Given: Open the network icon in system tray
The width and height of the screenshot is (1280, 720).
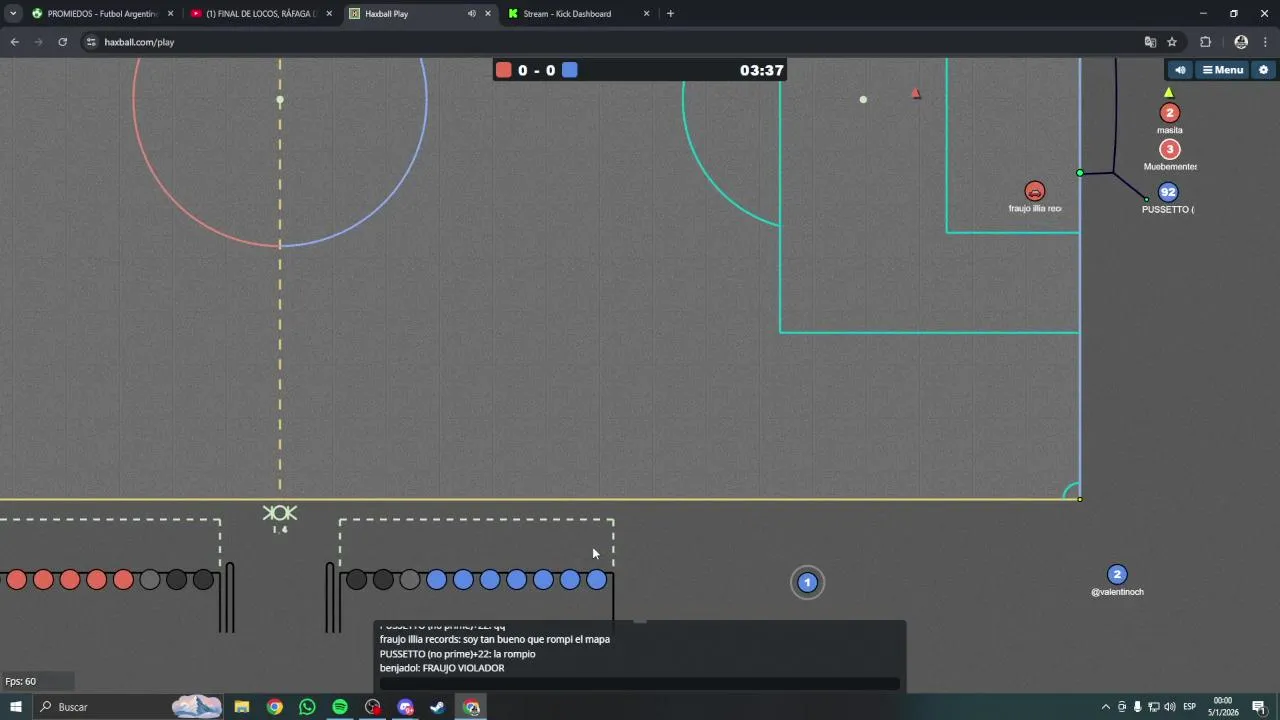Looking at the screenshot, I should coord(1154,707).
